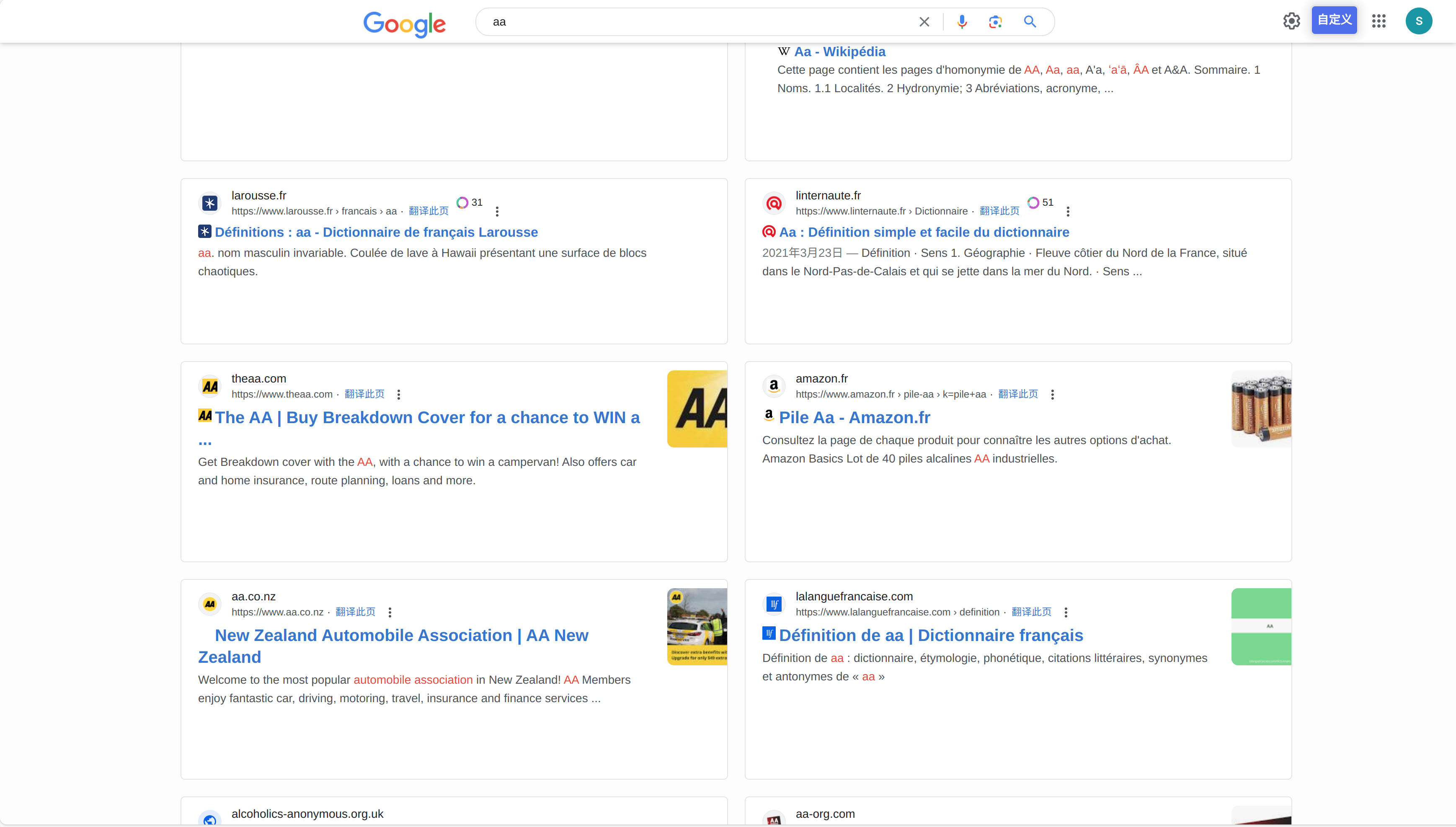This screenshot has height=827, width=1456.
Task: Open more options for the aa.co.nz result
Action: 390,612
